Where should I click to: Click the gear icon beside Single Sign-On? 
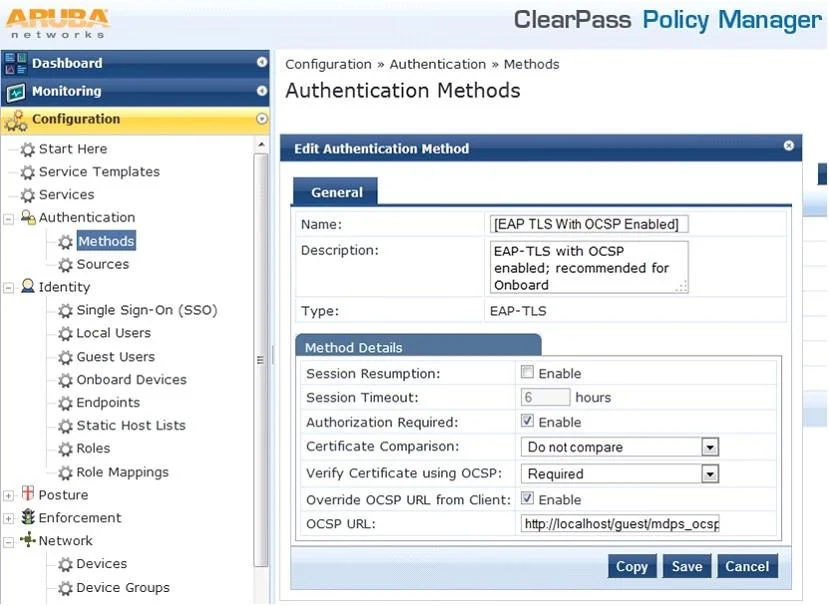click(x=66, y=311)
